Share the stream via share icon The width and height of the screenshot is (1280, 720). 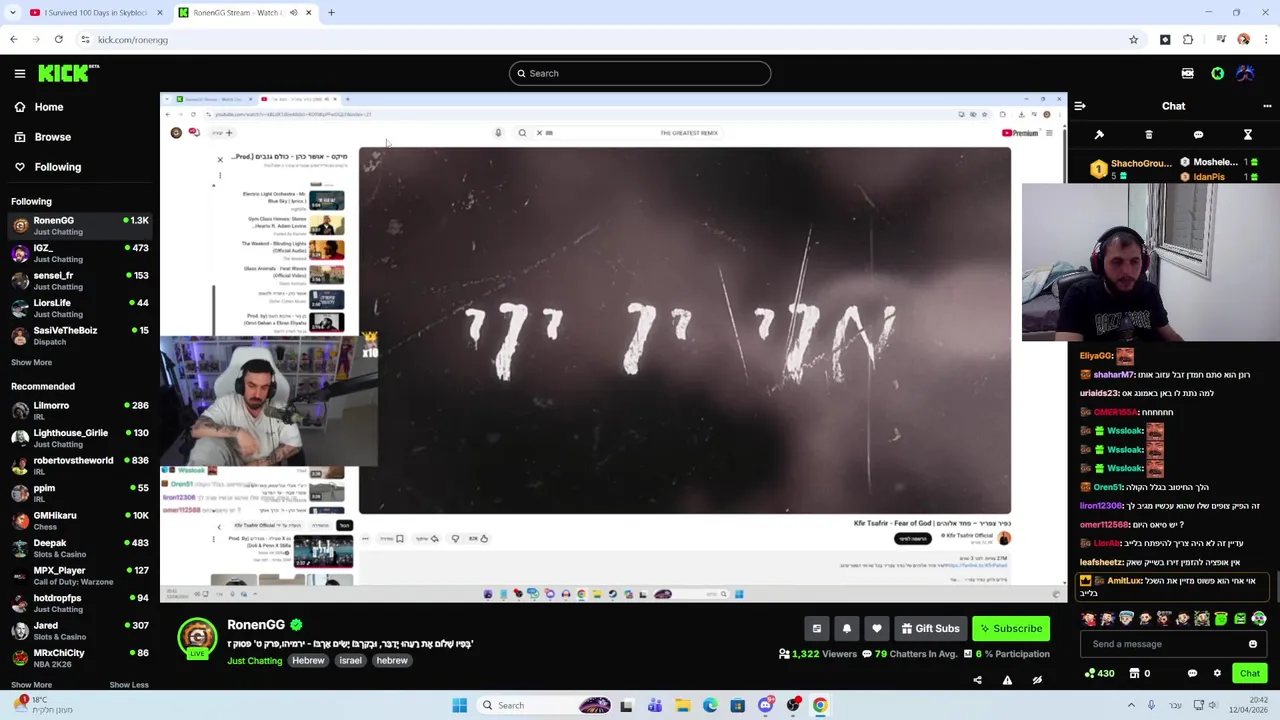[x=977, y=680]
